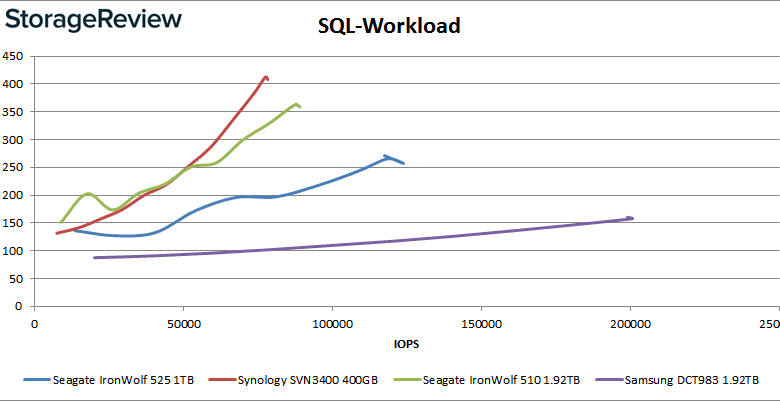This screenshot has width=780, height=401.
Task: Click the IOPS axis title
Action: 407,345
